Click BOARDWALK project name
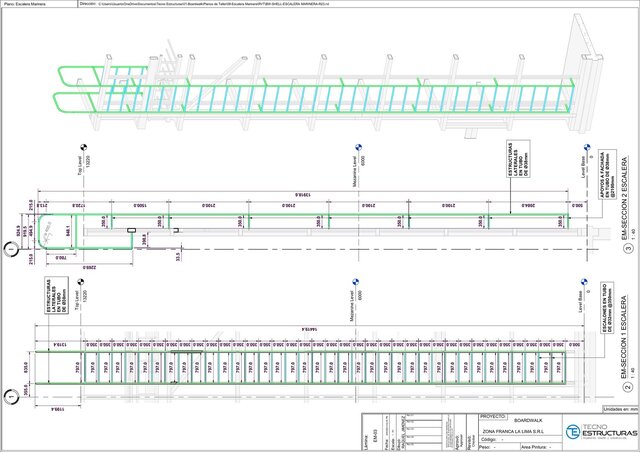 coord(528,420)
